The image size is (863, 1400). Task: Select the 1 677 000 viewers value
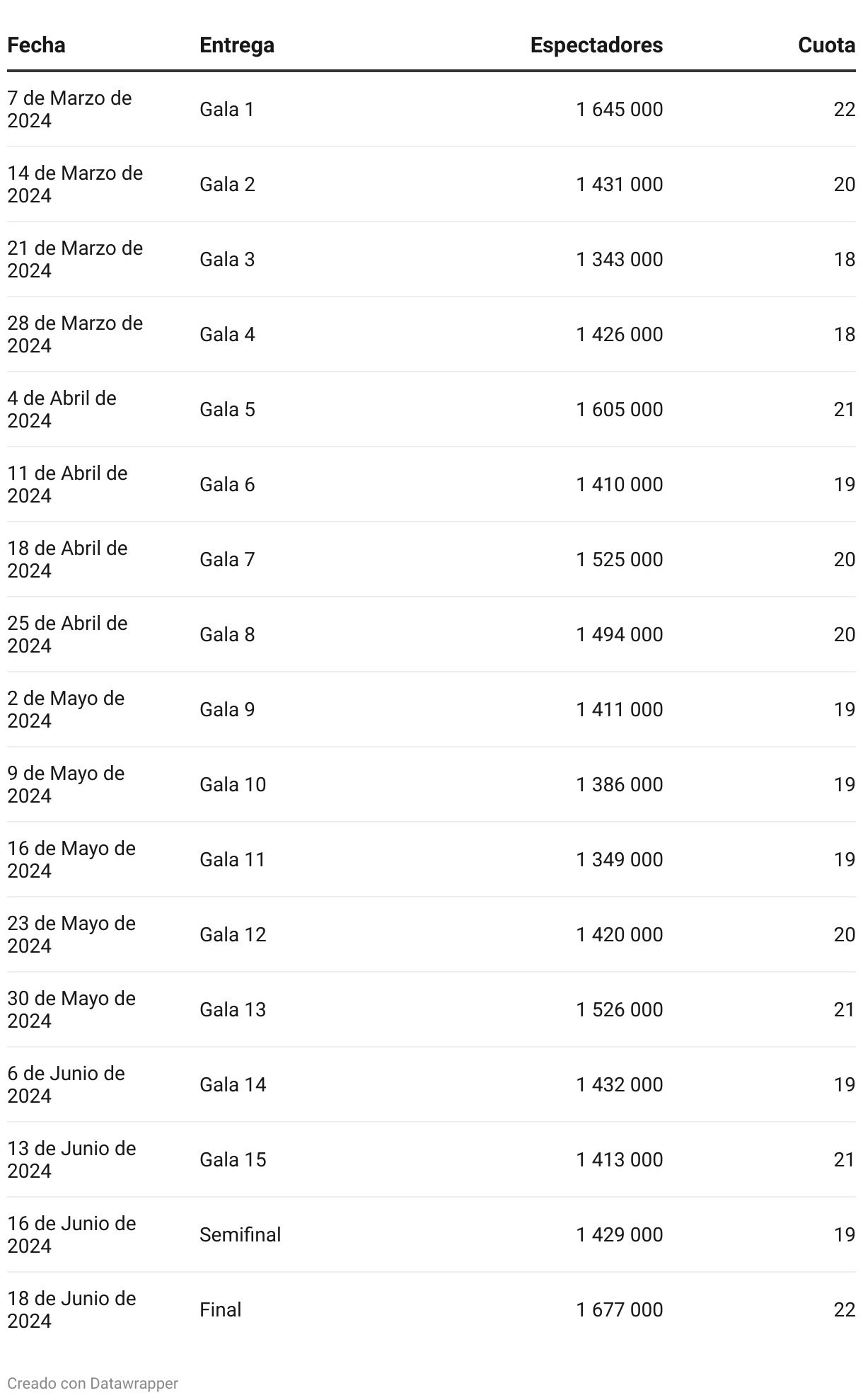[x=620, y=1309]
